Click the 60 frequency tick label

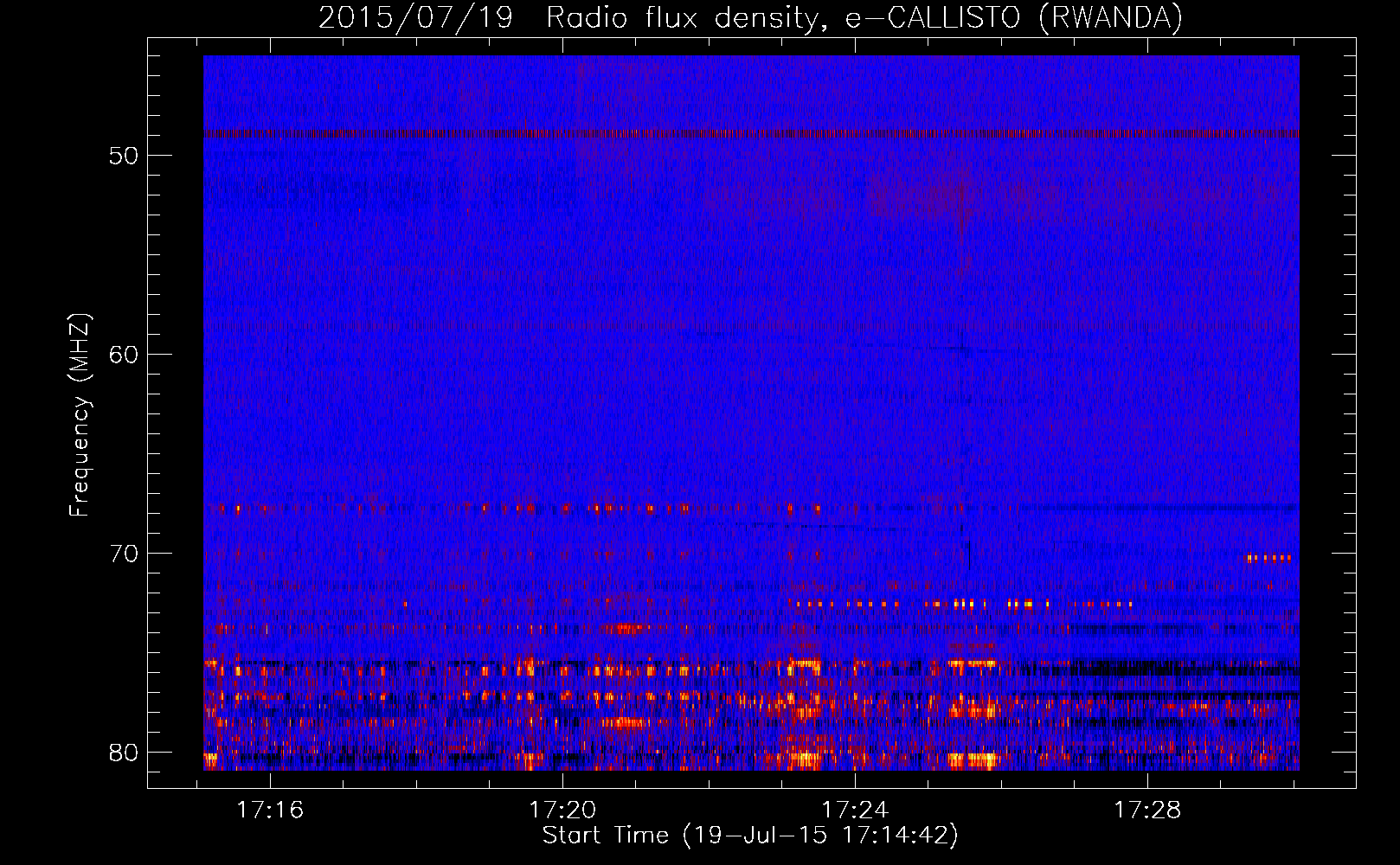(x=125, y=355)
